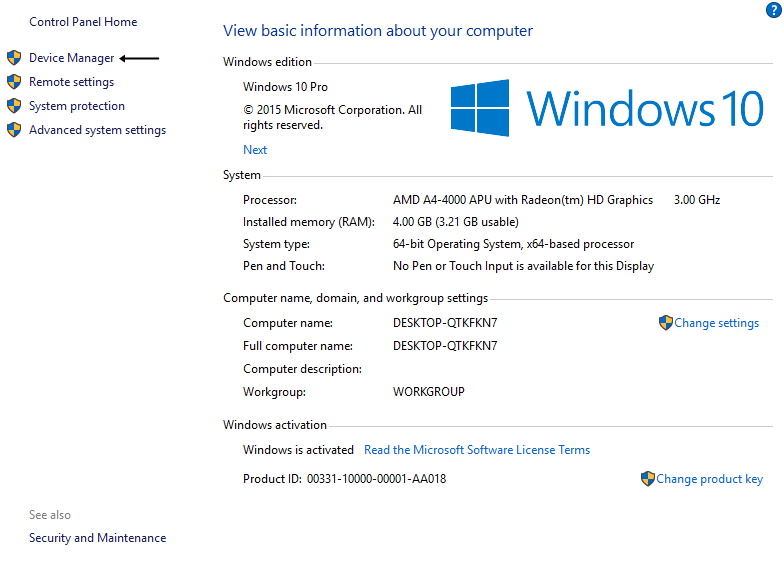Select the No Pen or Touch Input text
This screenshot has width=784, height=565.
(524, 266)
